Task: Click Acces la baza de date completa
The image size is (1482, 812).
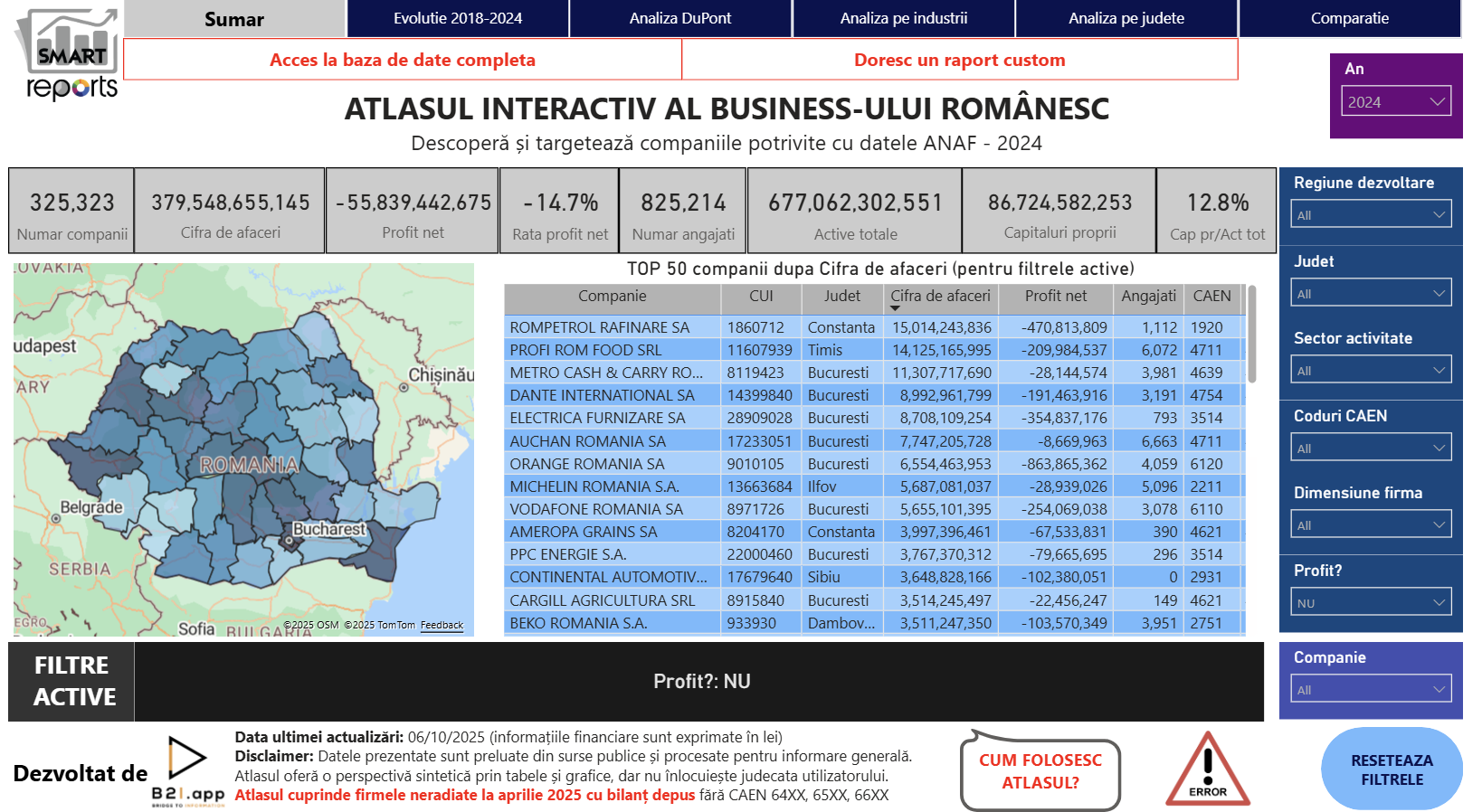Action: tap(403, 60)
